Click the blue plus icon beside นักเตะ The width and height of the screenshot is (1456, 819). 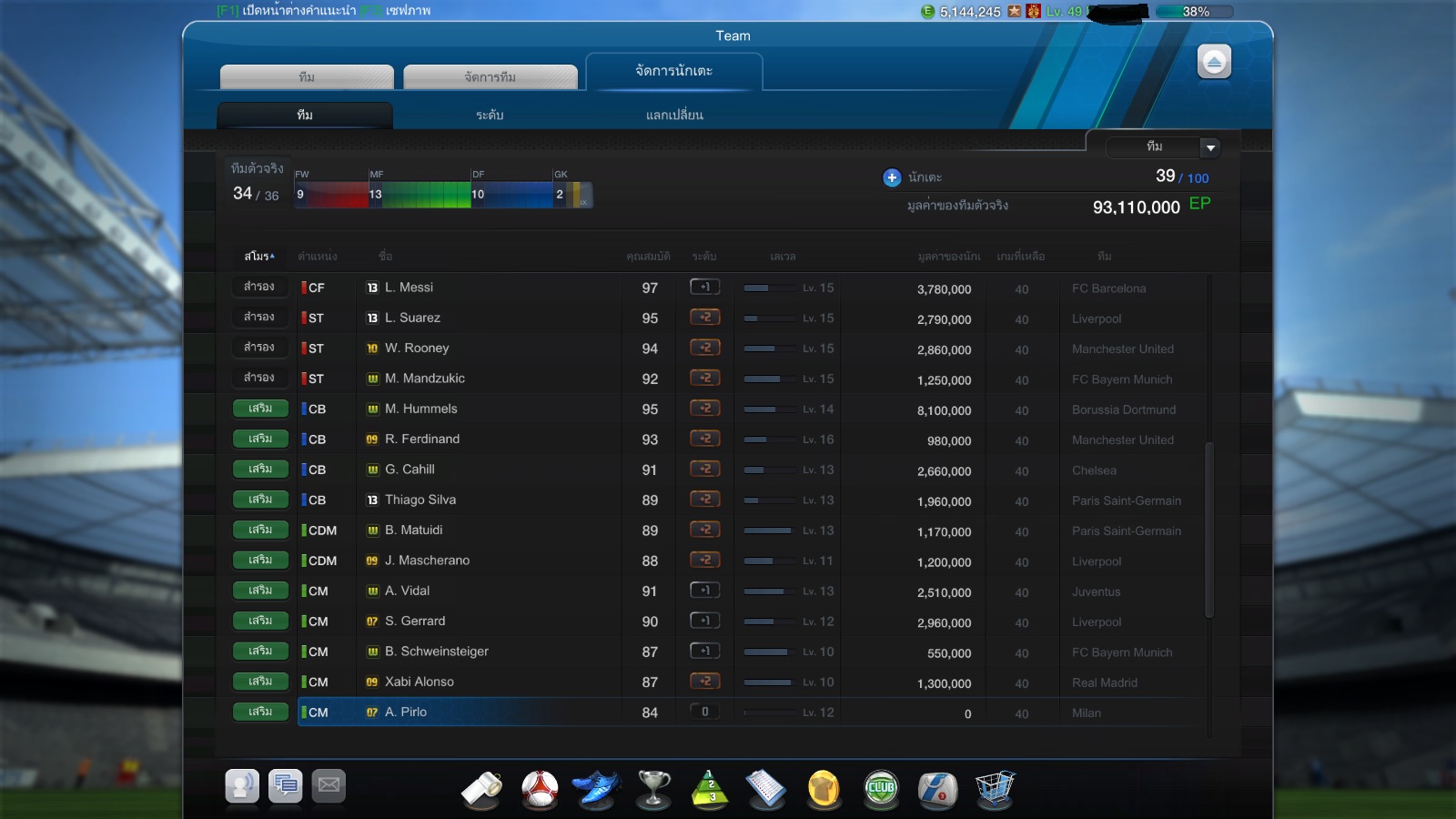coord(892,177)
